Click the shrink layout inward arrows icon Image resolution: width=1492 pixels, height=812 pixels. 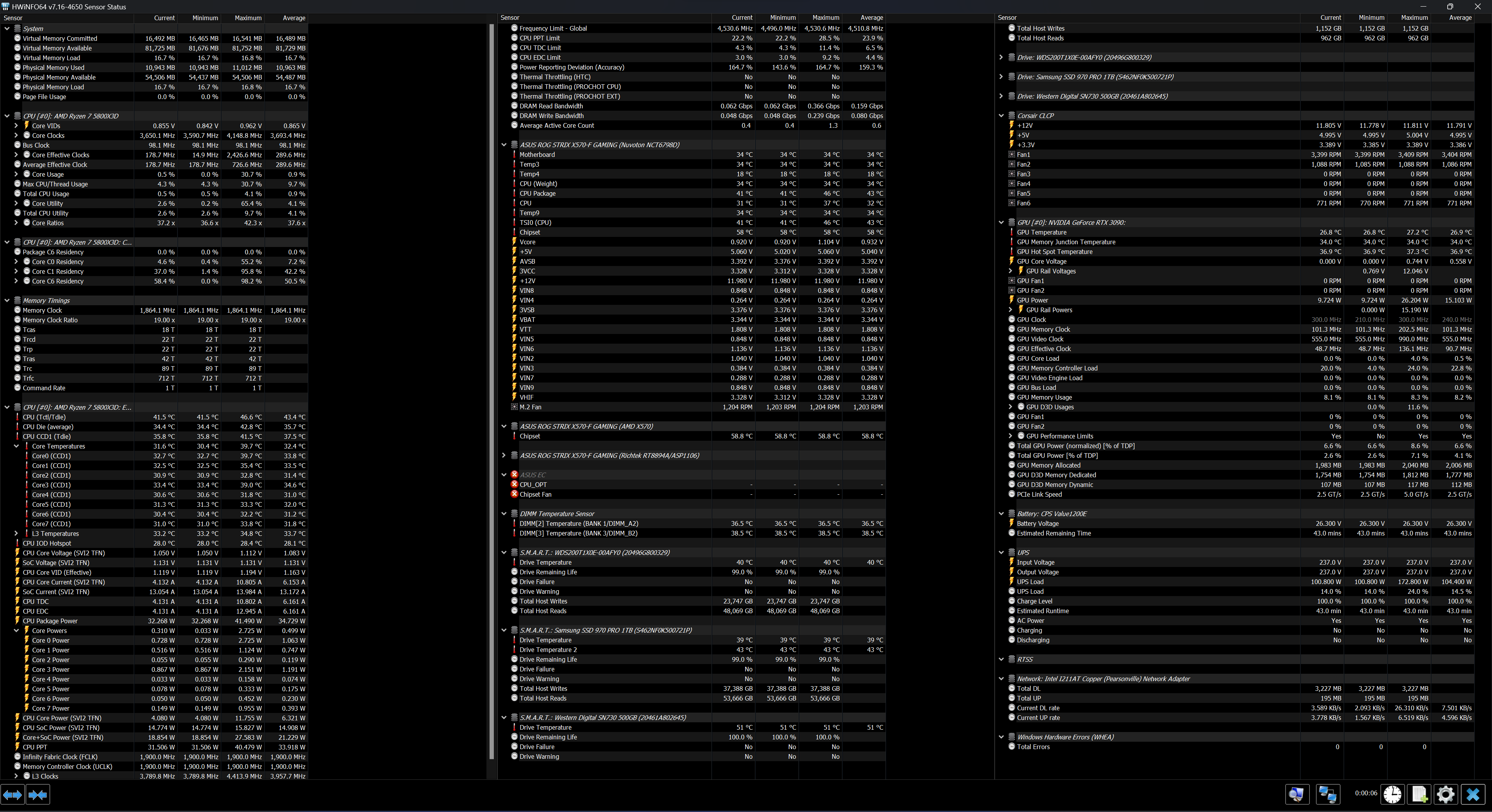point(38,795)
